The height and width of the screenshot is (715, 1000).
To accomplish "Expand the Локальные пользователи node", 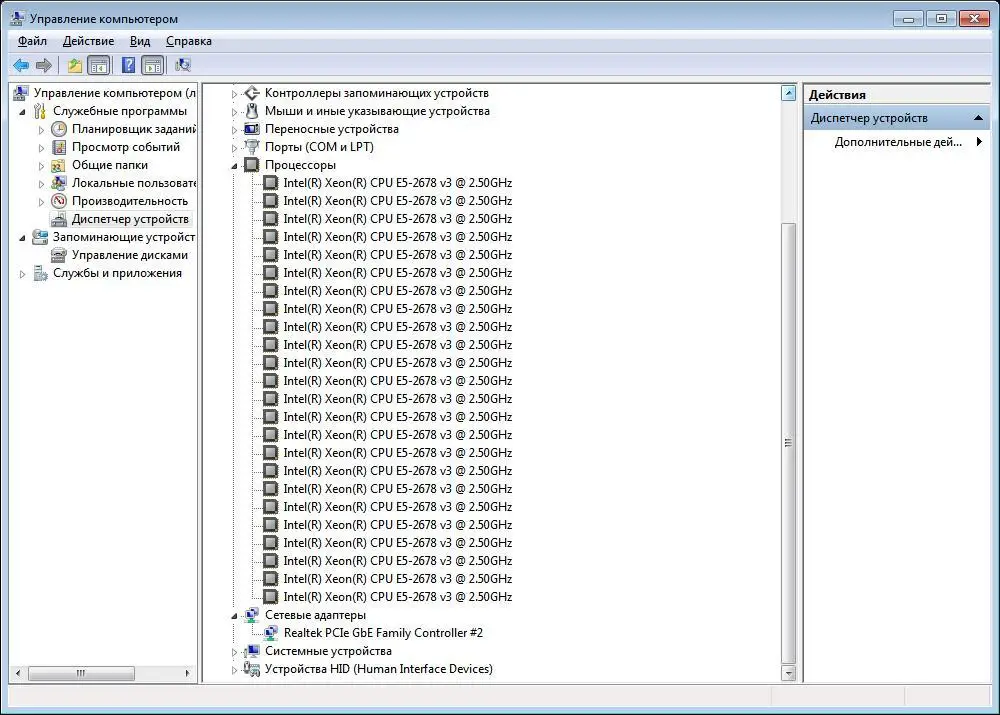I will pos(41,184).
